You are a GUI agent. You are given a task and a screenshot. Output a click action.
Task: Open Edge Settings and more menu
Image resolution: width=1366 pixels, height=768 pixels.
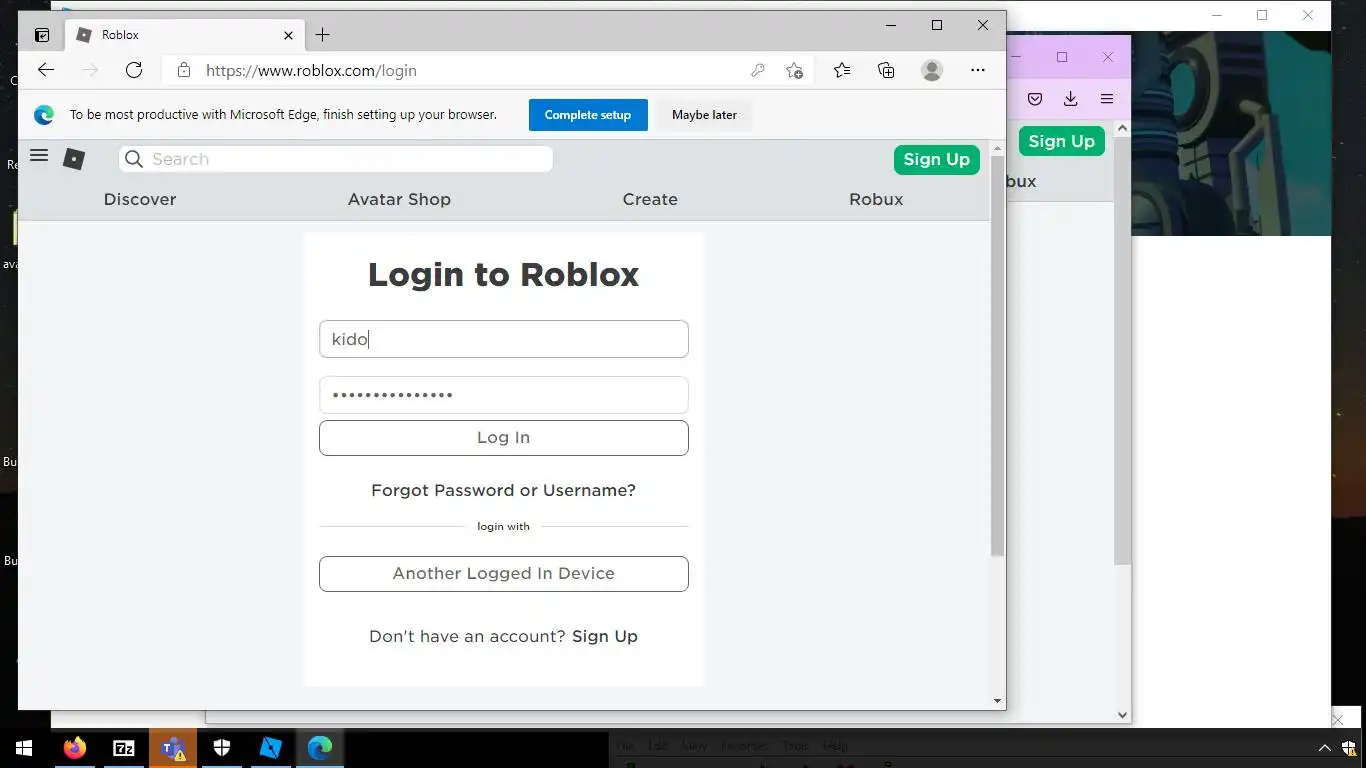[978, 70]
